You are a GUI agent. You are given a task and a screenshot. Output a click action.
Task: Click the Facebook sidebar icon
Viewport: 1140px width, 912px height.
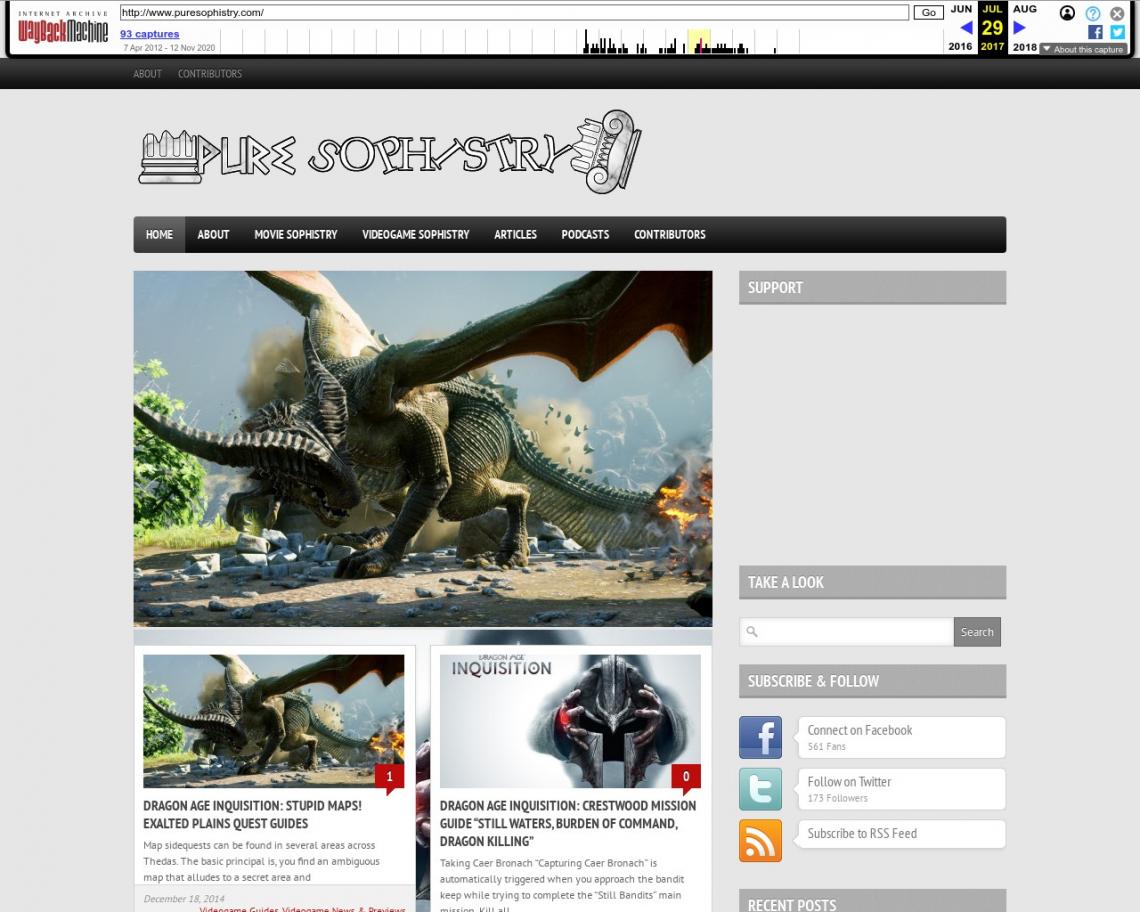click(x=760, y=737)
